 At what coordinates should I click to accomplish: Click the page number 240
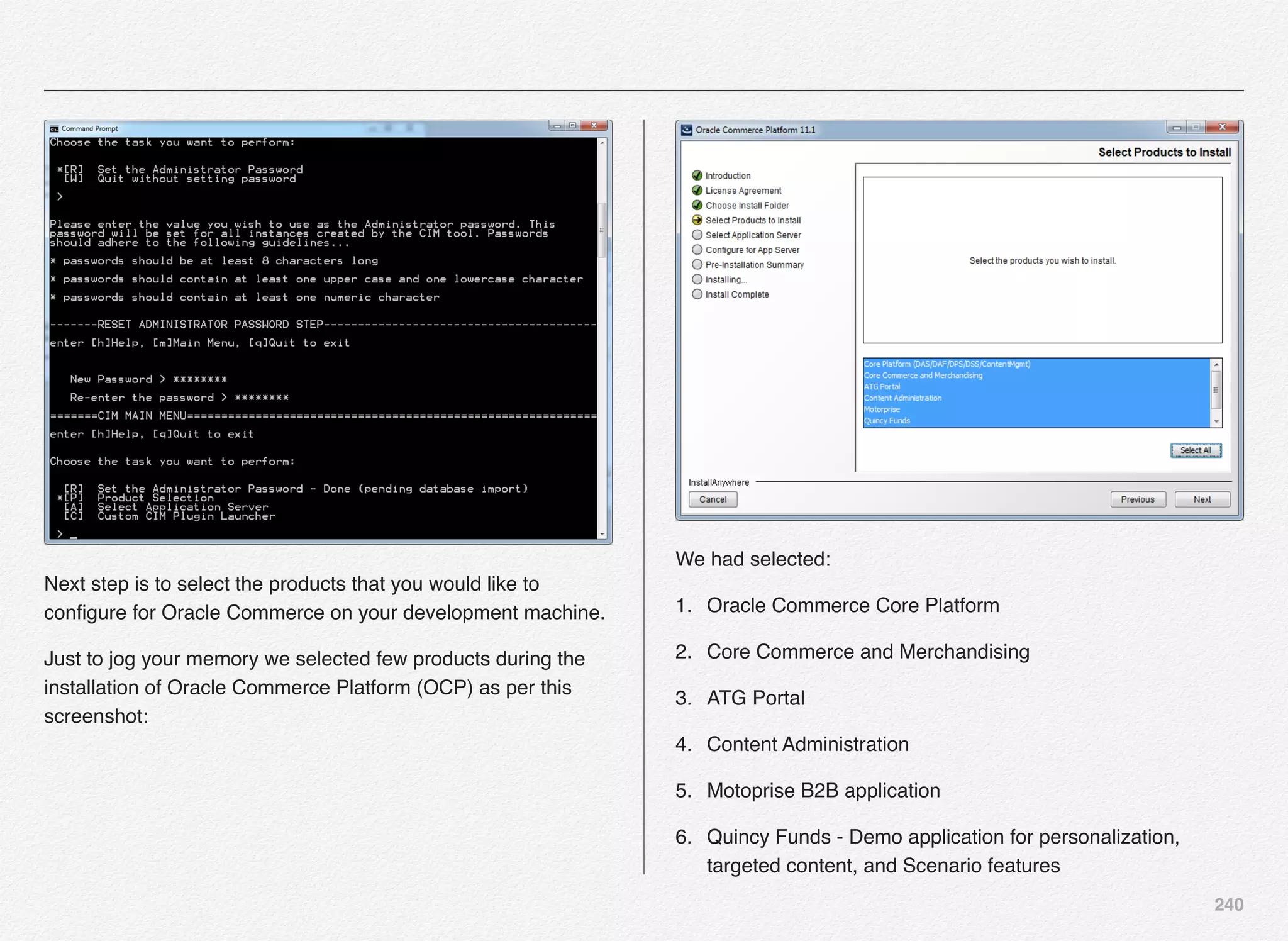pyautogui.click(x=1228, y=905)
